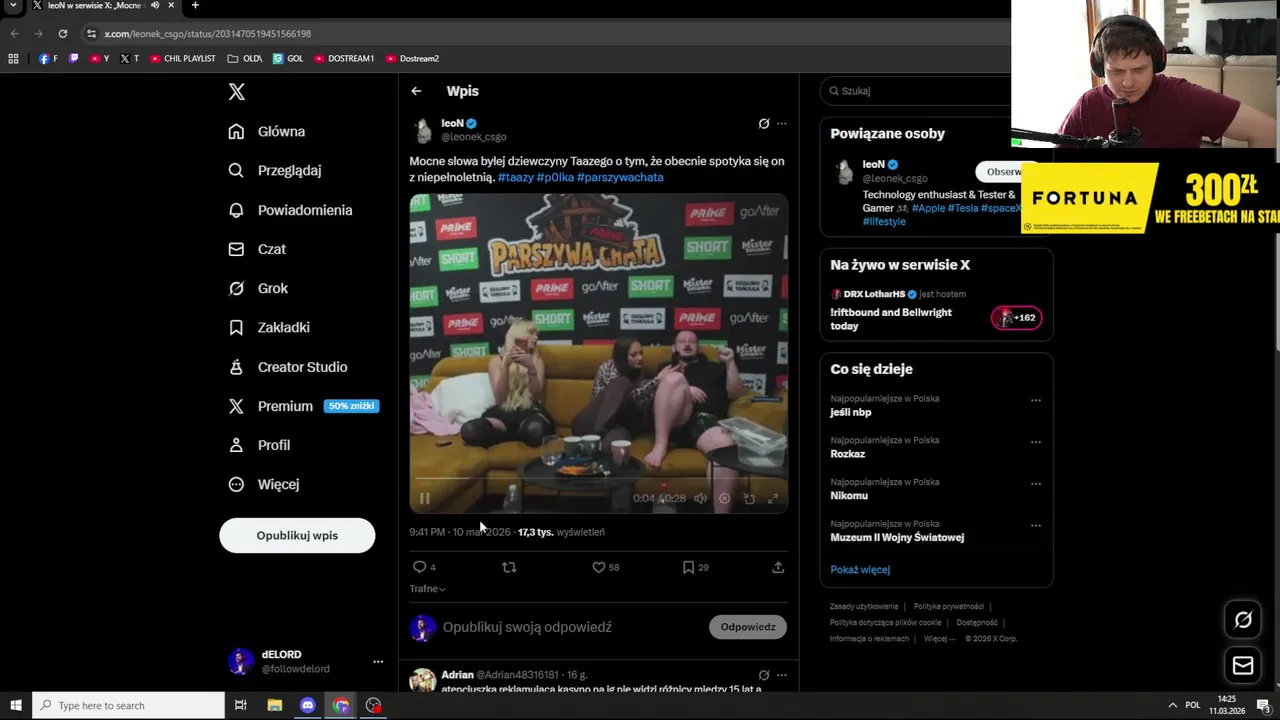Open File Explorer from taskbar
This screenshot has width=1280, height=720.
pos(275,705)
